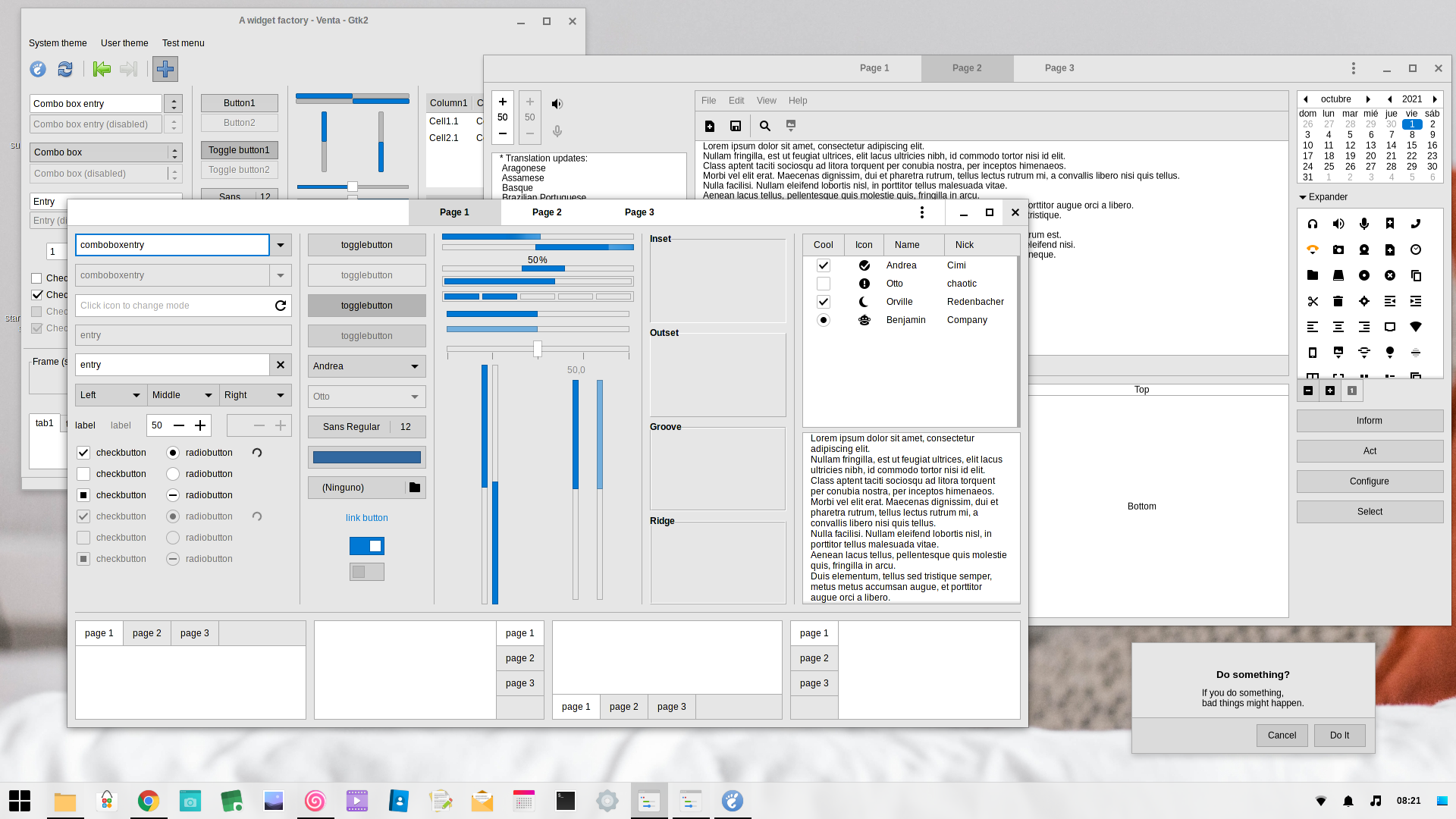
Task: Select the second unselected radiobutton
Action: coord(173,474)
